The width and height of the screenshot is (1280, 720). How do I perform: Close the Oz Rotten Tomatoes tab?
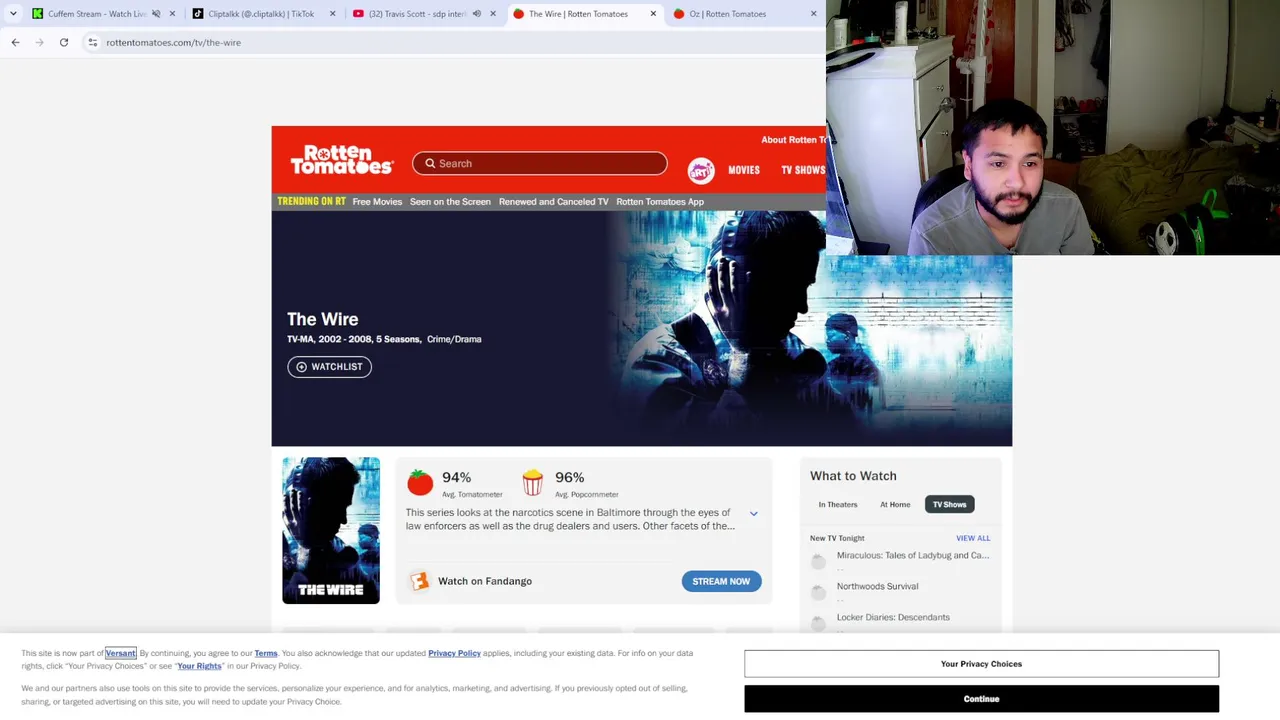813,14
